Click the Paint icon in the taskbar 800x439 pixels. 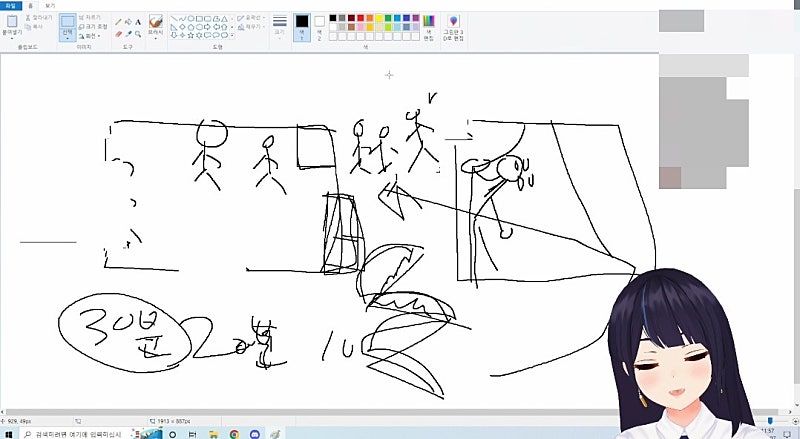pyautogui.click(x=276, y=434)
